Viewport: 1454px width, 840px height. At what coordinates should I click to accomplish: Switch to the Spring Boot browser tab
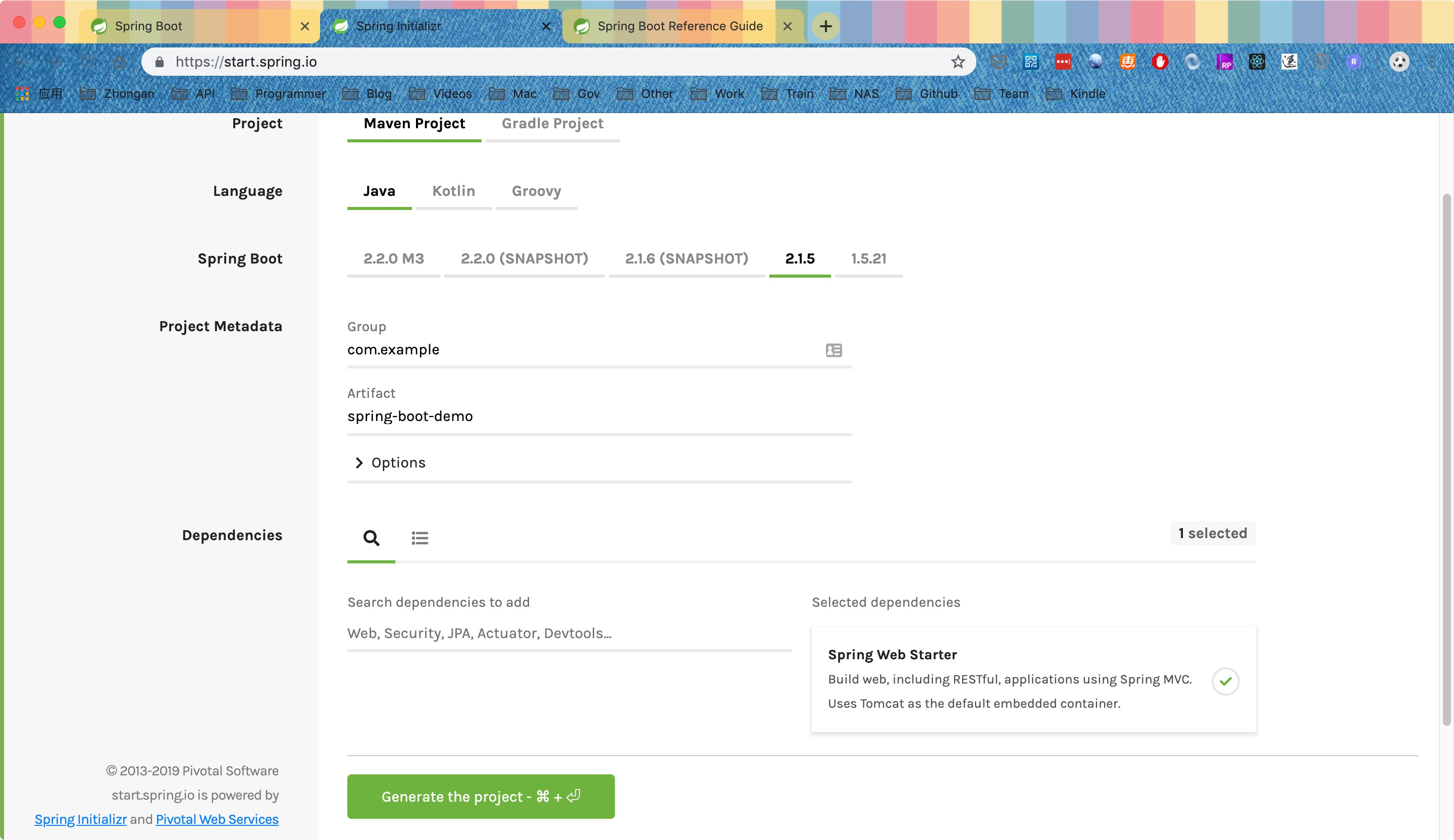148,26
